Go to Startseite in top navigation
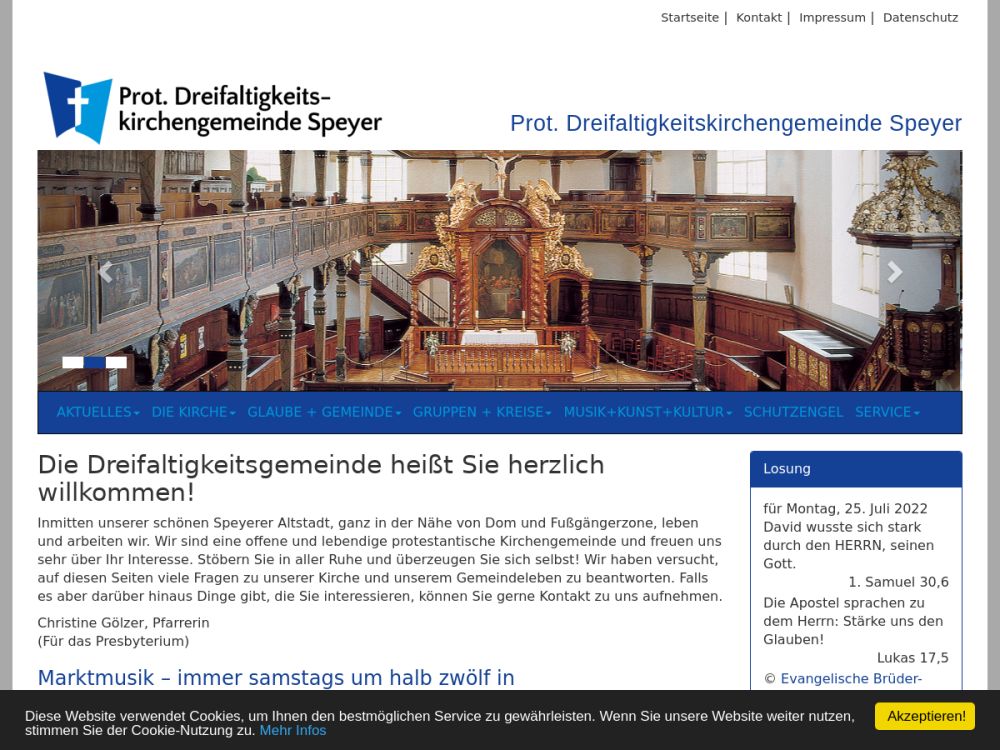 tap(690, 18)
